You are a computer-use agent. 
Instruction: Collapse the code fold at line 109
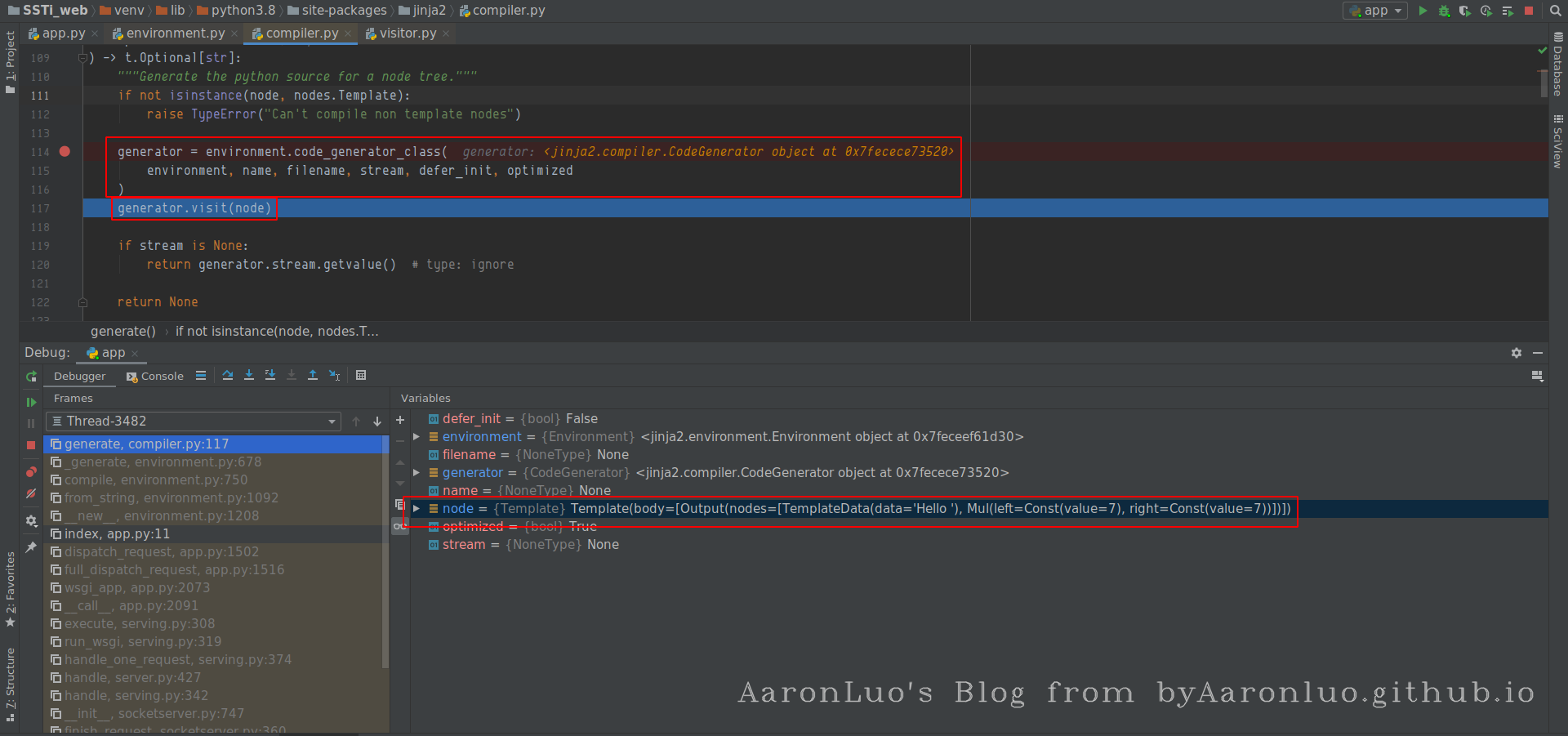click(82, 58)
